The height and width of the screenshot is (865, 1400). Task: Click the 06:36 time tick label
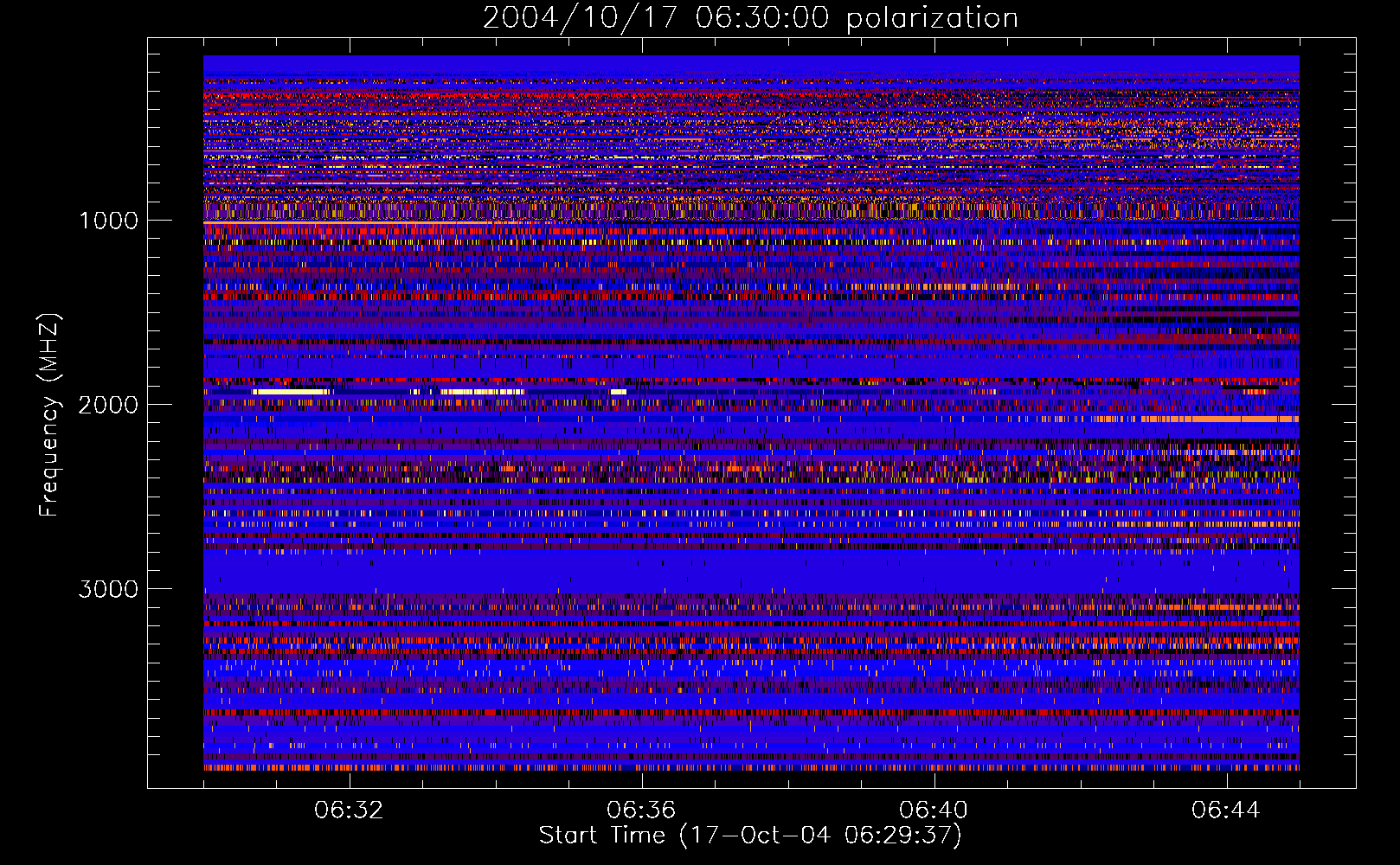pos(641,811)
